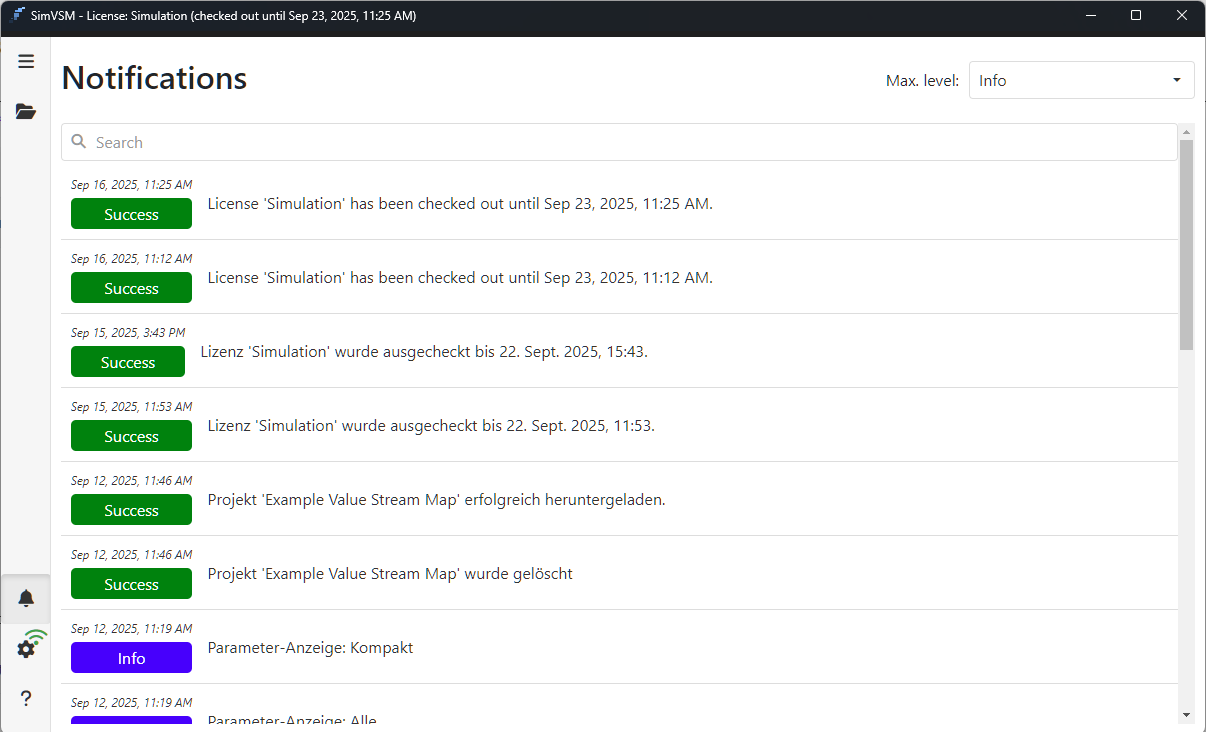The height and width of the screenshot is (732, 1206).
Task: Click the scrollbar down arrow
Action: pos(1186,715)
